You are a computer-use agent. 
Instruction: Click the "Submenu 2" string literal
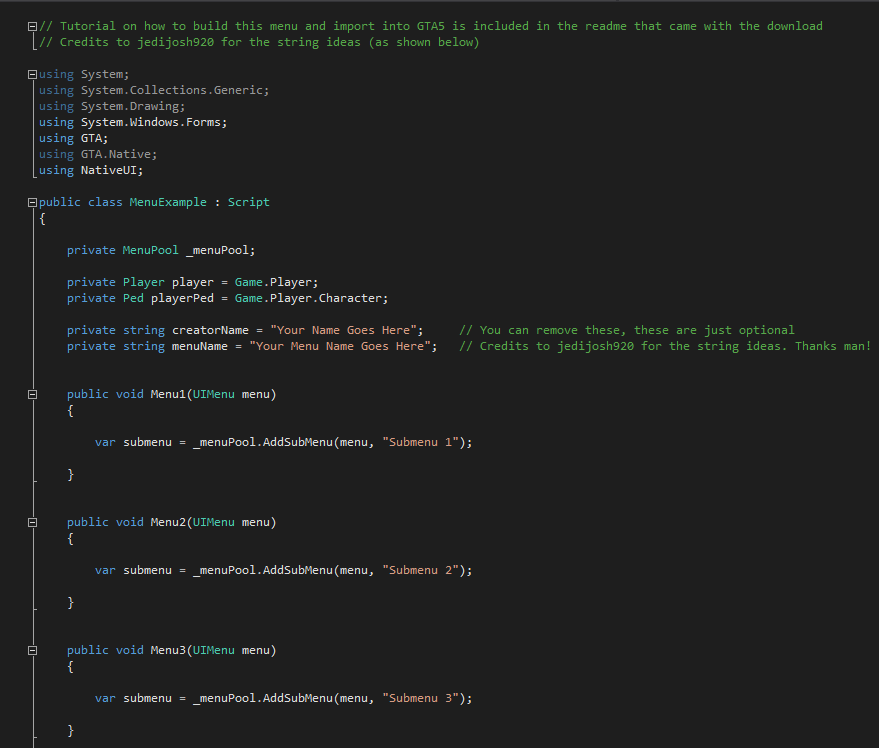[x=423, y=570]
